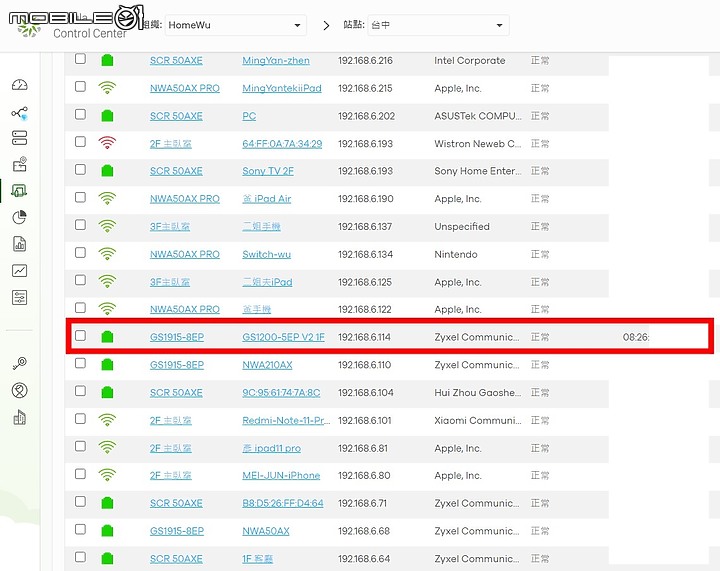
Task: Select IP address 192.168.6.114
Action: [x=365, y=337]
